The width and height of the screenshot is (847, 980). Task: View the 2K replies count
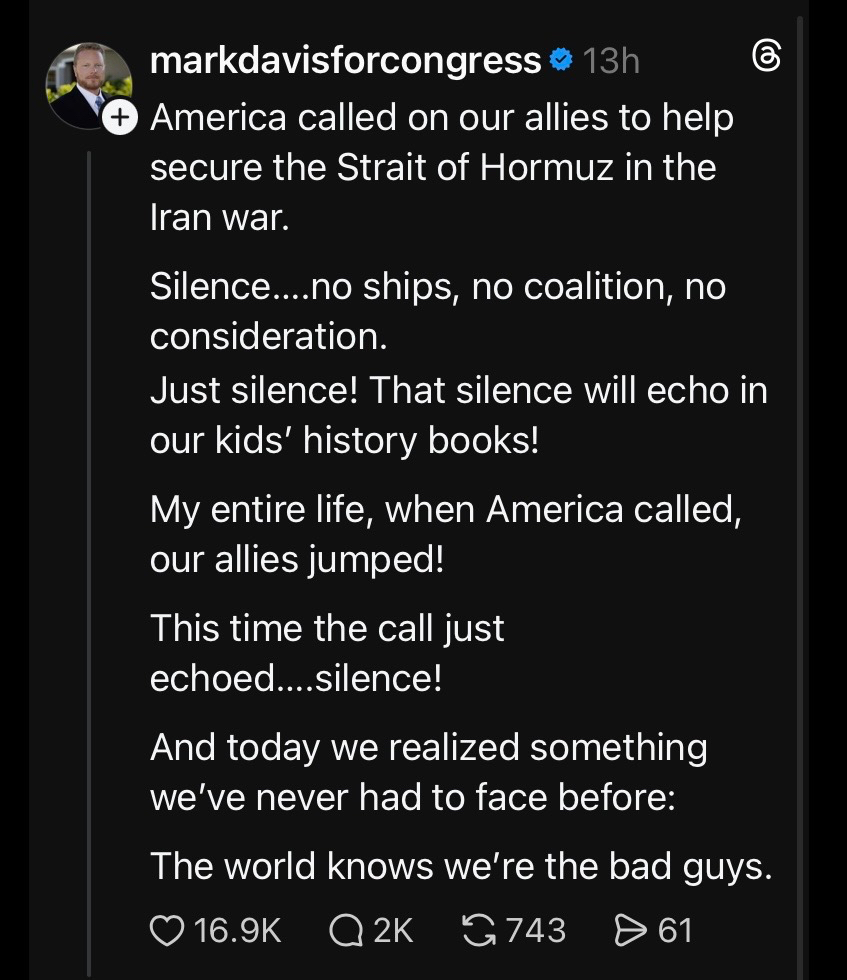coord(393,930)
